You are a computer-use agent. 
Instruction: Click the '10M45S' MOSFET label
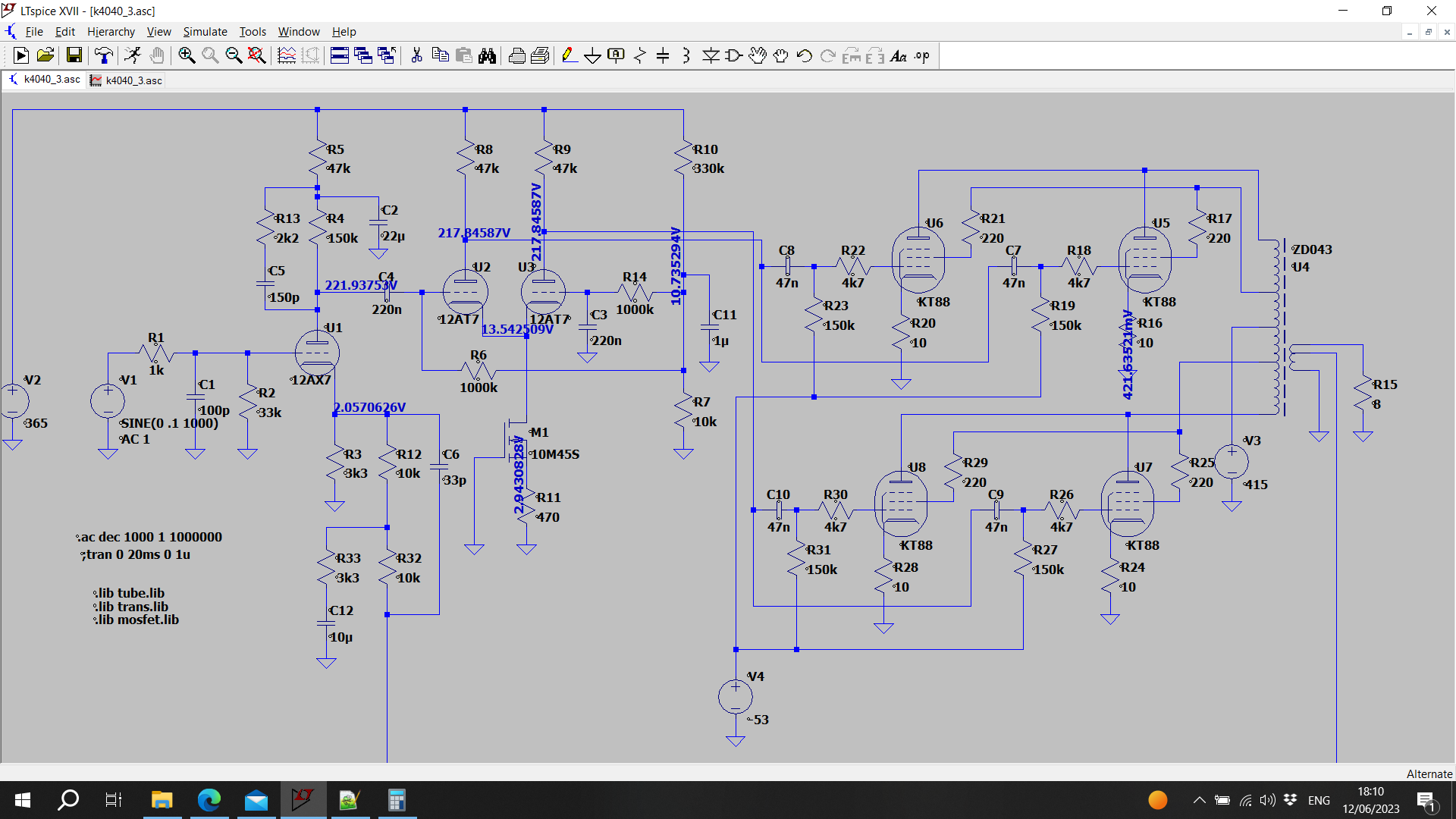click(x=554, y=454)
